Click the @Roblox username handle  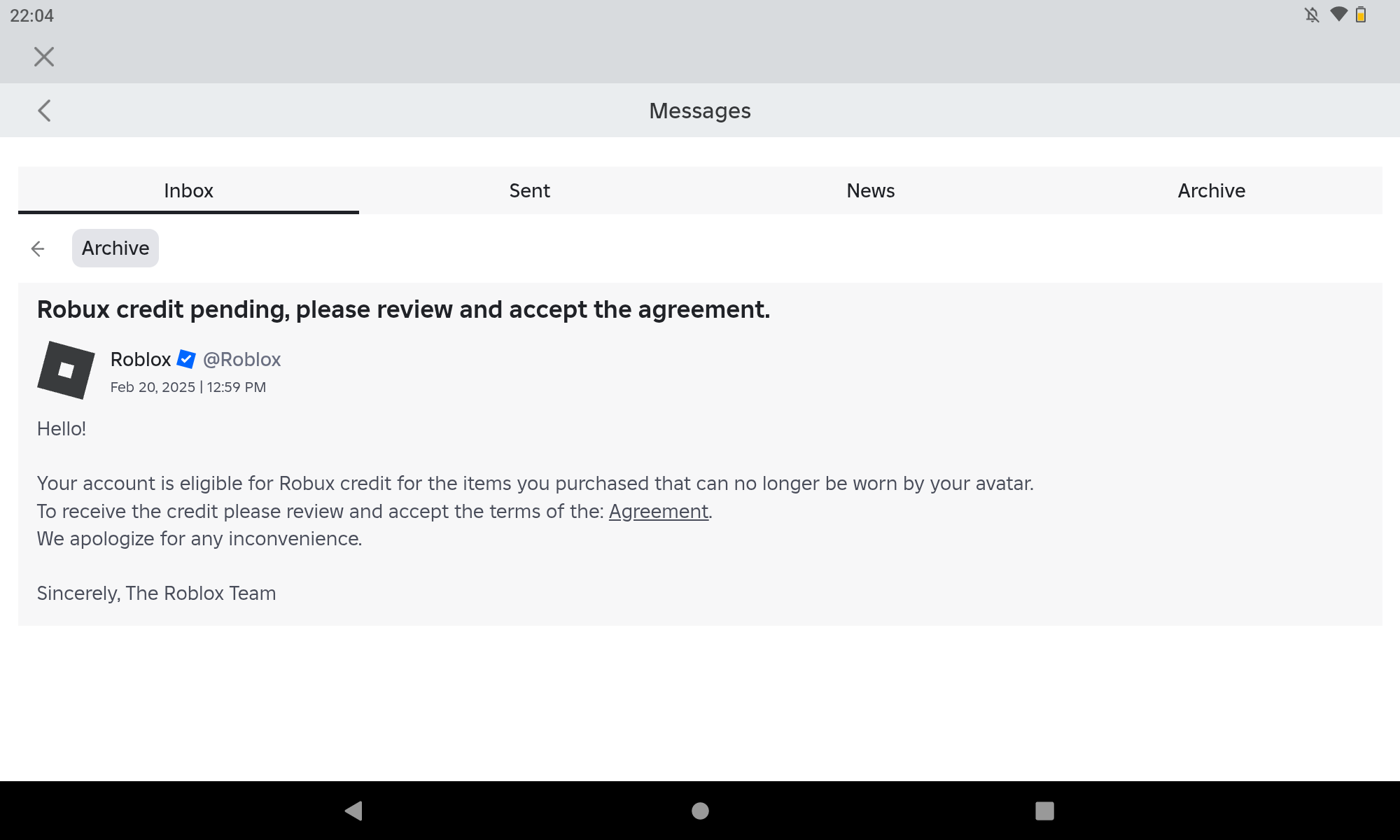pyautogui.click(x=241, y=359)
